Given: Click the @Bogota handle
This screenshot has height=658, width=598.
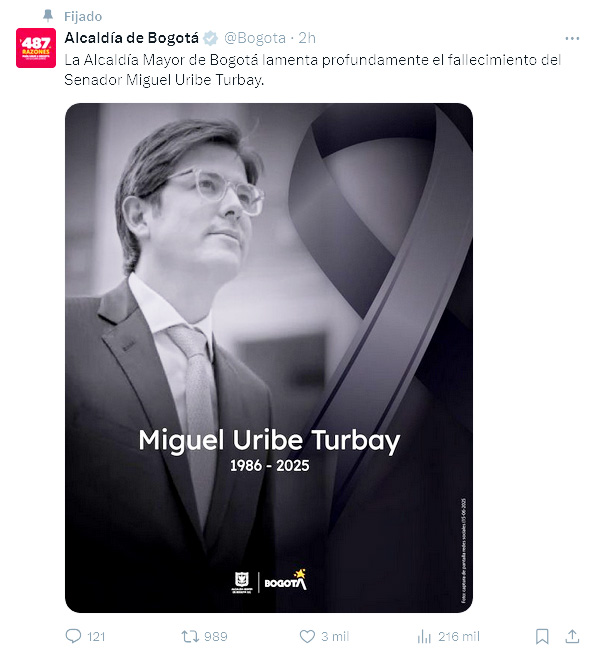Looking at the screenshot, I should (x=255, y=38).
